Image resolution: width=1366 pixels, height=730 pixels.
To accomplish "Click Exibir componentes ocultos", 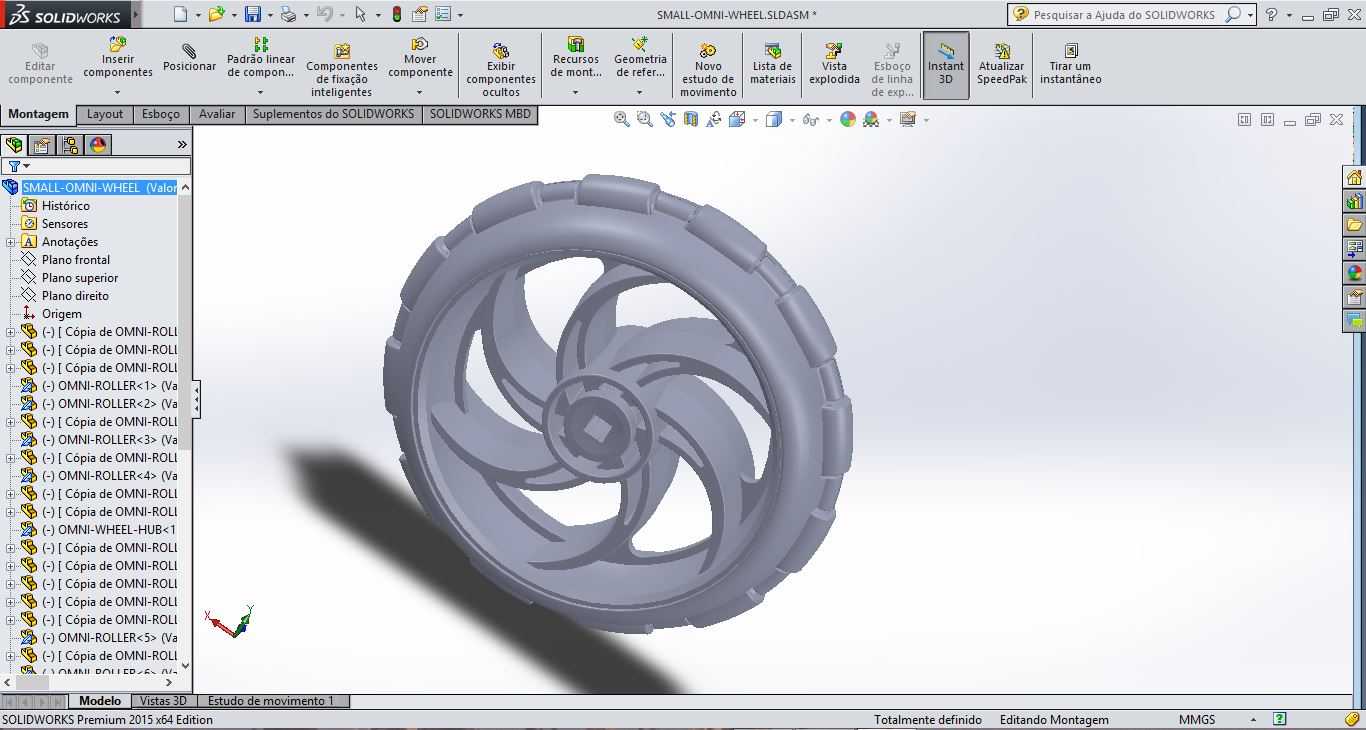I will click(x=501, y=70).
